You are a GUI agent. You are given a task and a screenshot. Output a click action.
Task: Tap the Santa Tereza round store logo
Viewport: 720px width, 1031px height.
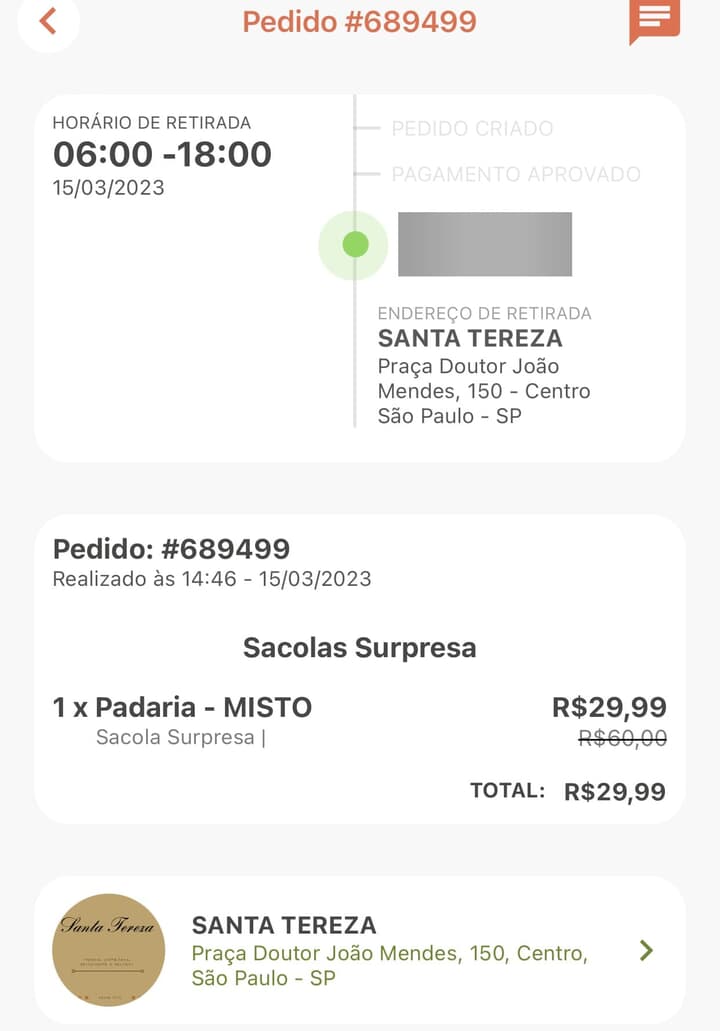108,949
